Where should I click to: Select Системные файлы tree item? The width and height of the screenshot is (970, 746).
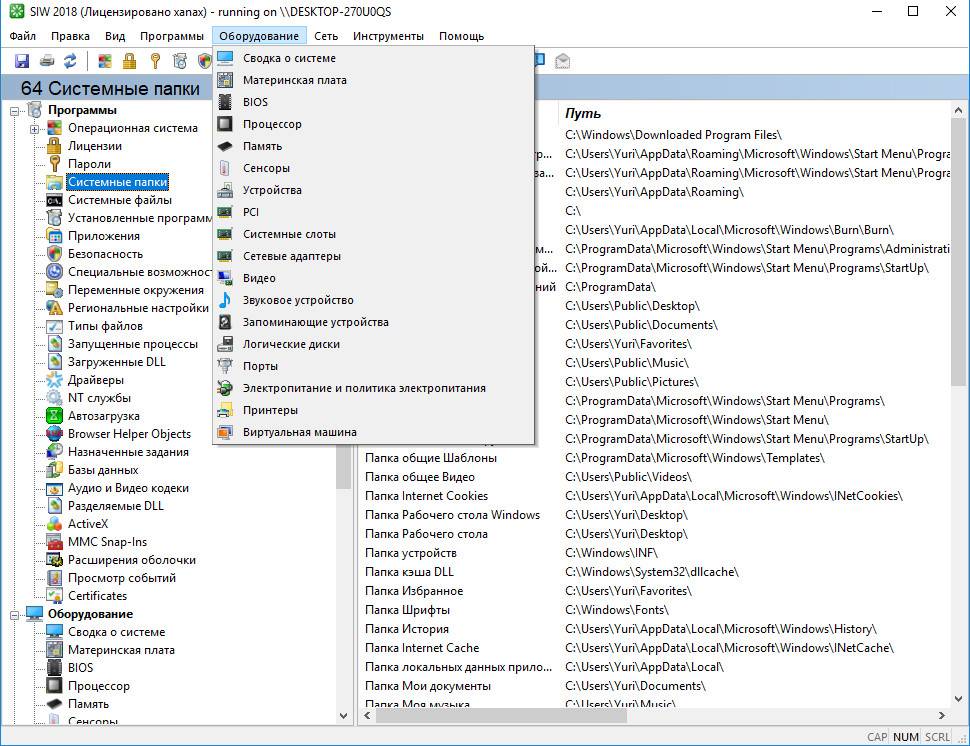tap(119, 200)
